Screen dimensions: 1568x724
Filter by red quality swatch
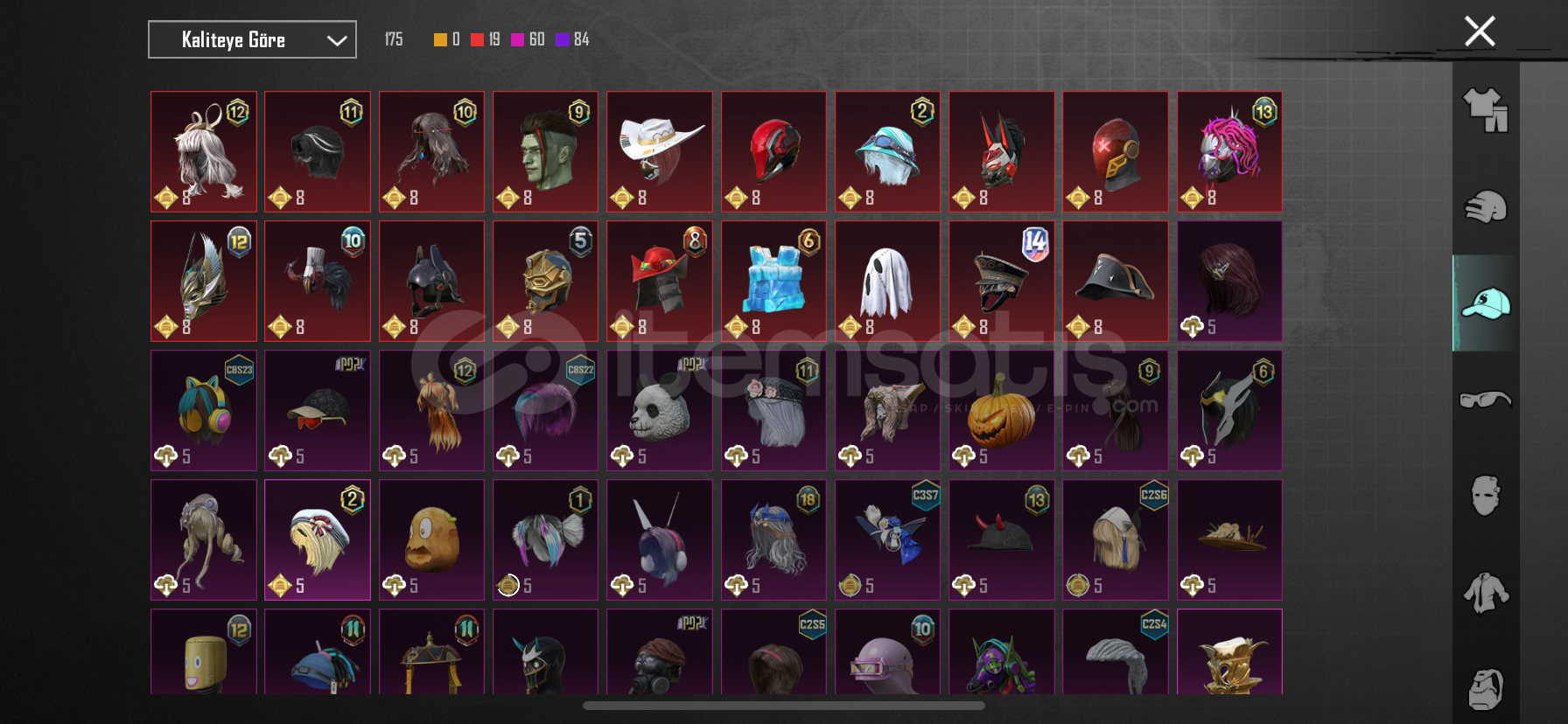477,39
